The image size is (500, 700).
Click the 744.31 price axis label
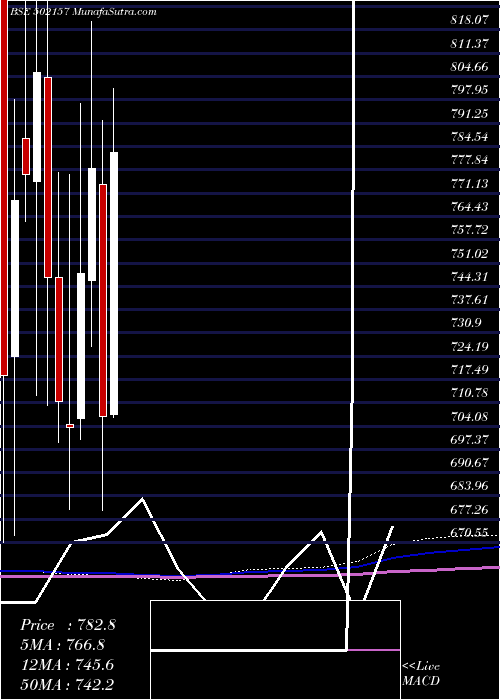(469, 277)
